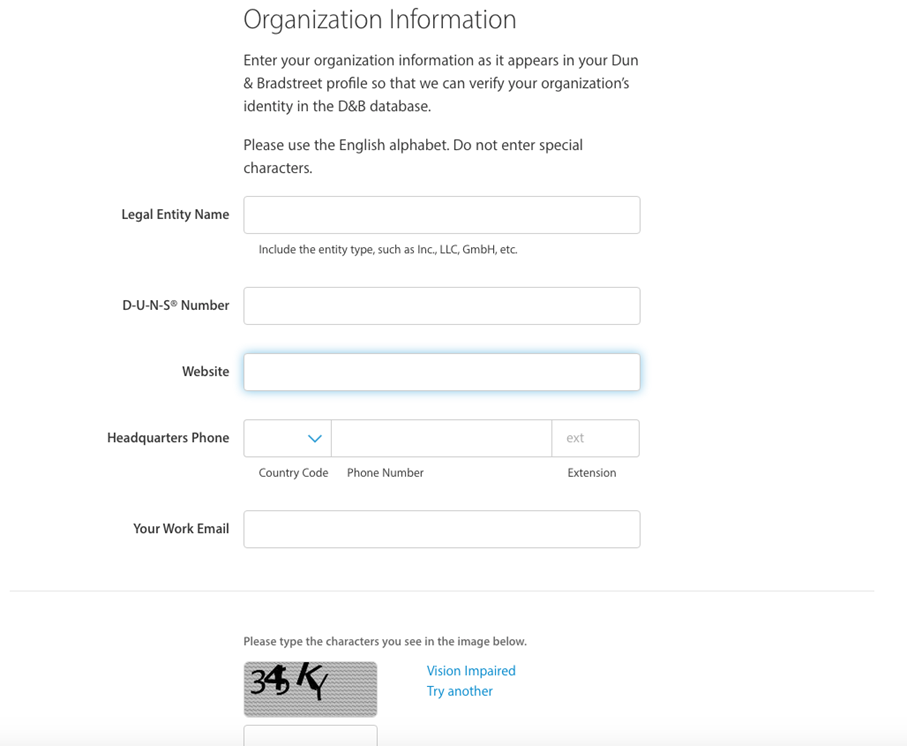Click the 'Country Code' caption under the dropdown
Viewport: 907px width, 746px height.
[293, 473]
